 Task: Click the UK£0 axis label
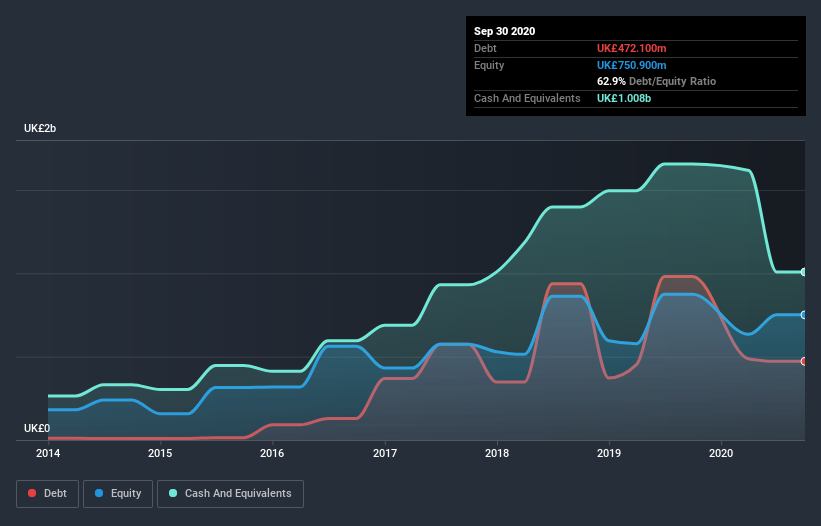[x=37, y=429]
